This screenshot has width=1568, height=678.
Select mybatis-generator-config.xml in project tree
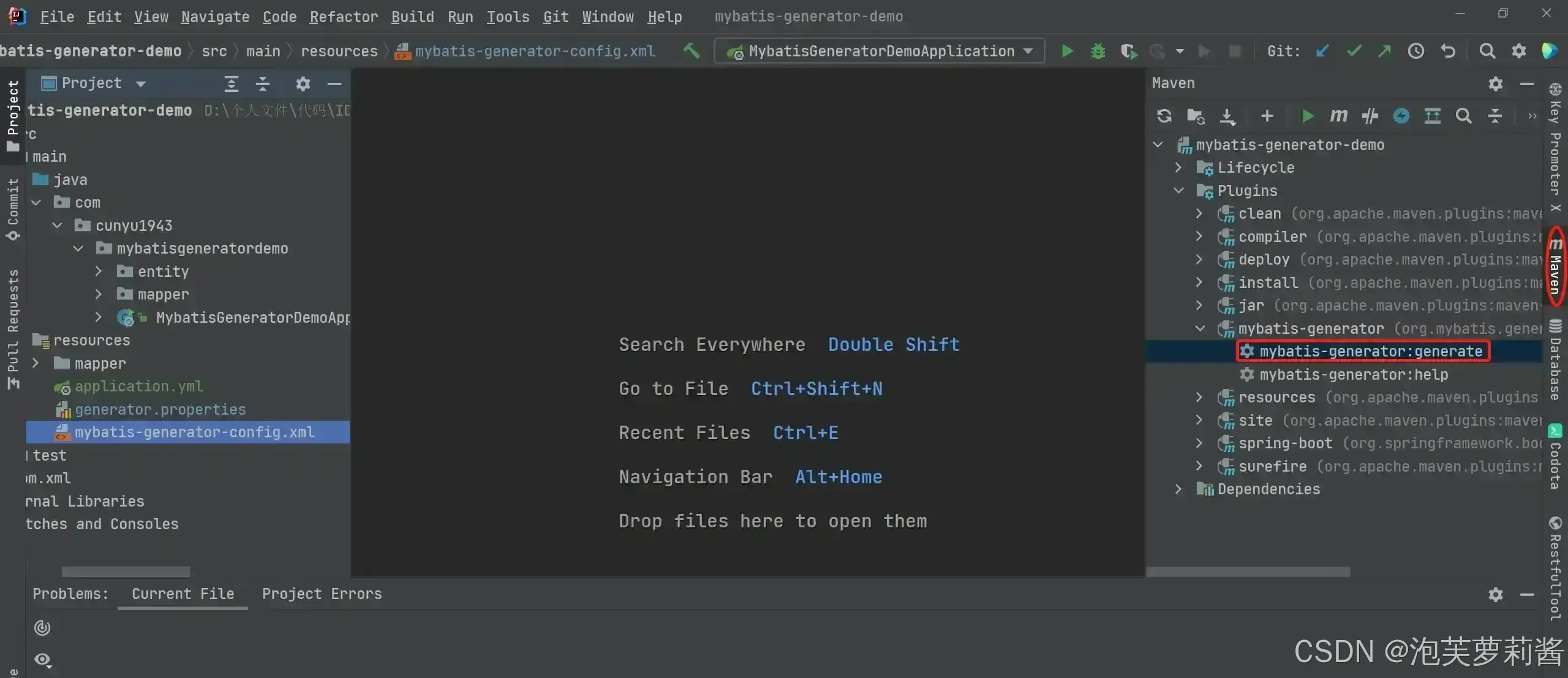[x=187, y=432]
